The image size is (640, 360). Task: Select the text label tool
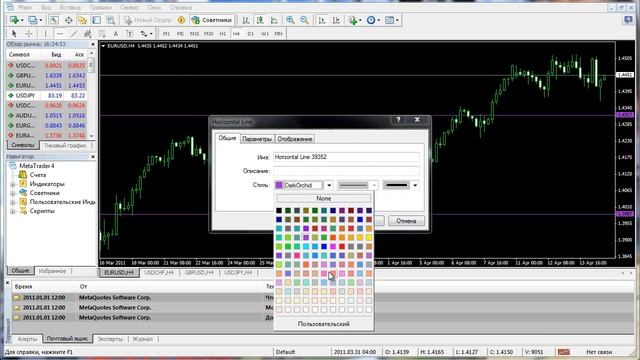point(130,33)
